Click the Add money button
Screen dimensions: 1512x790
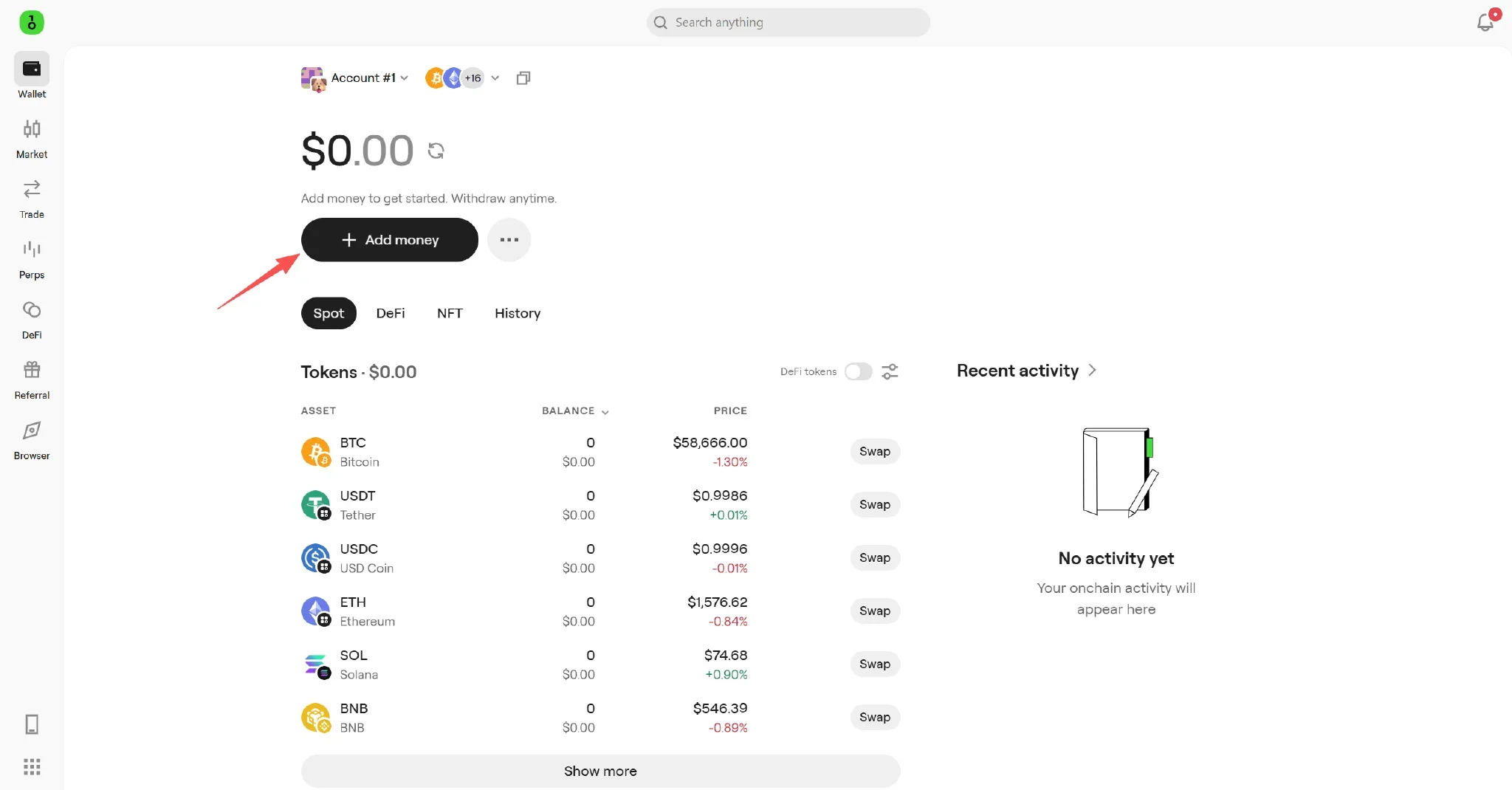[x=390, y=240]
